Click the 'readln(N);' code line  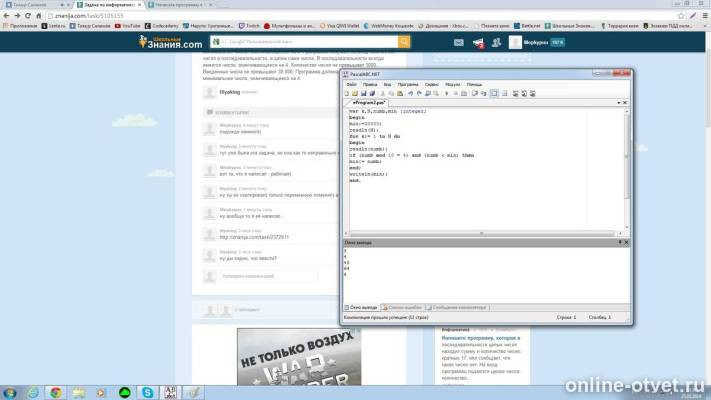[364, 130]
